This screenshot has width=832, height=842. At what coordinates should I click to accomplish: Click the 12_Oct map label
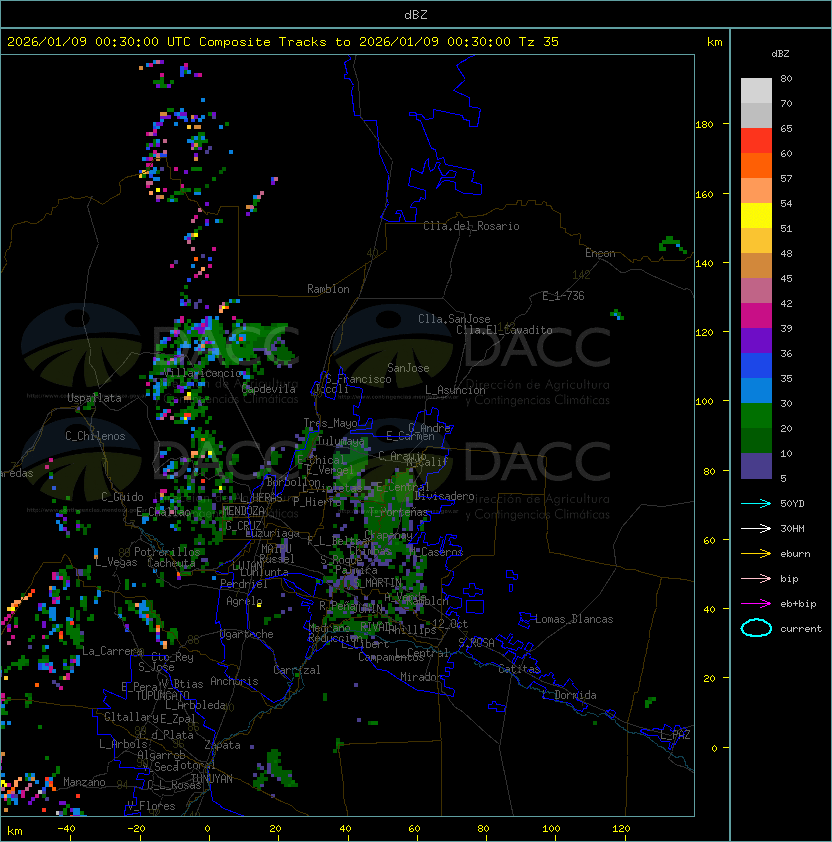coord(450,624)
